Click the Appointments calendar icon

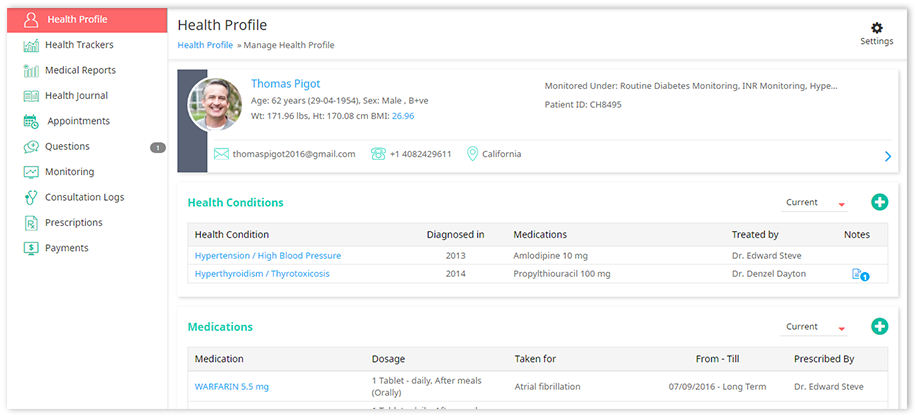click(30, 122)
